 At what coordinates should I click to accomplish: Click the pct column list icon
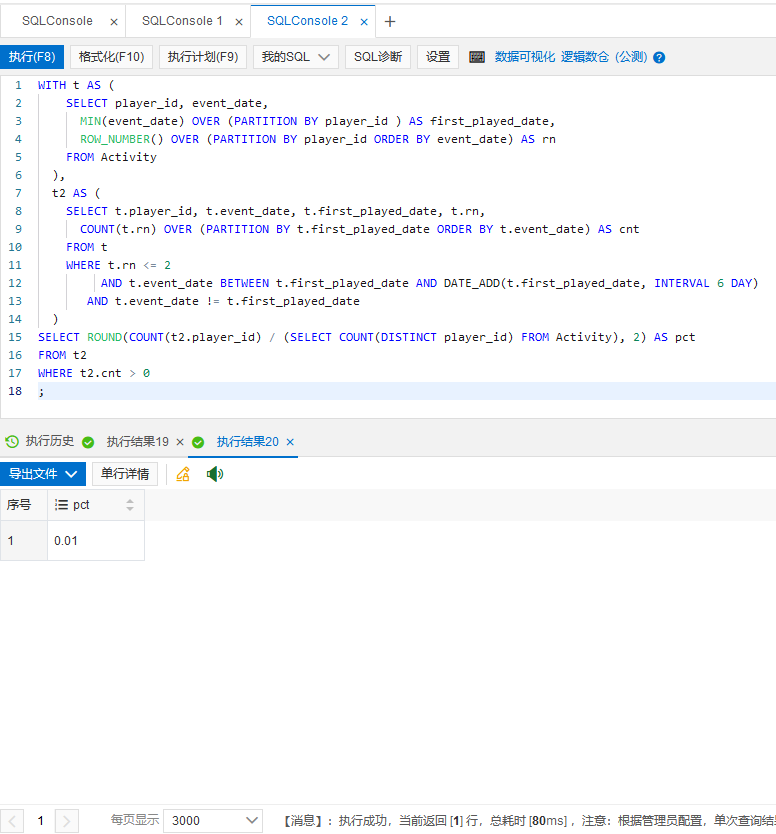[x=61, y=505]
